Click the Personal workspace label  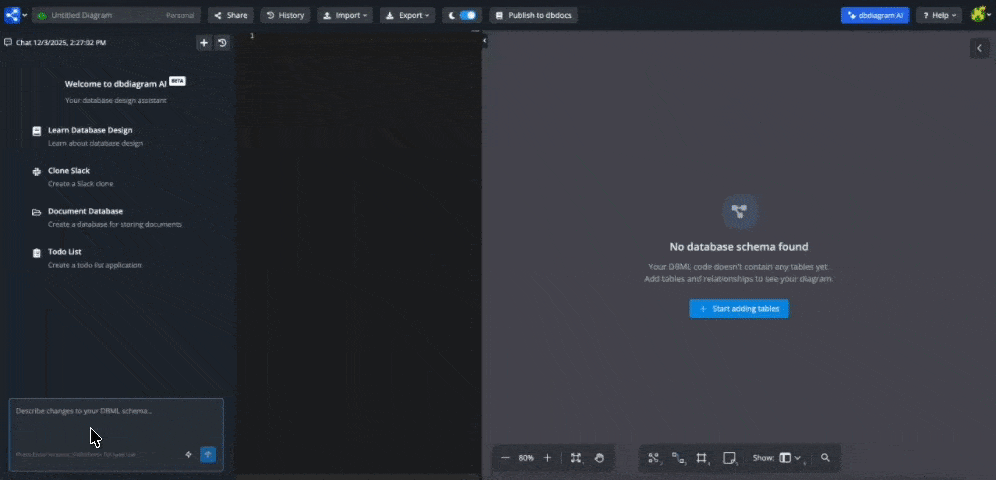(180, 15)
